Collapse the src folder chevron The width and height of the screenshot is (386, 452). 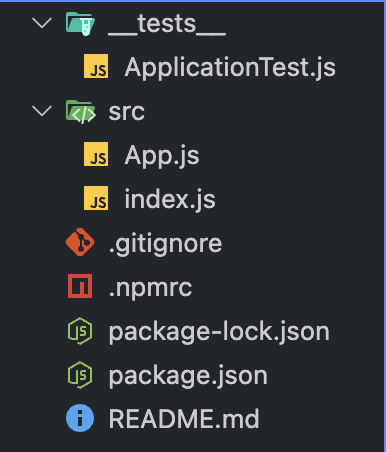click(42, 111)
